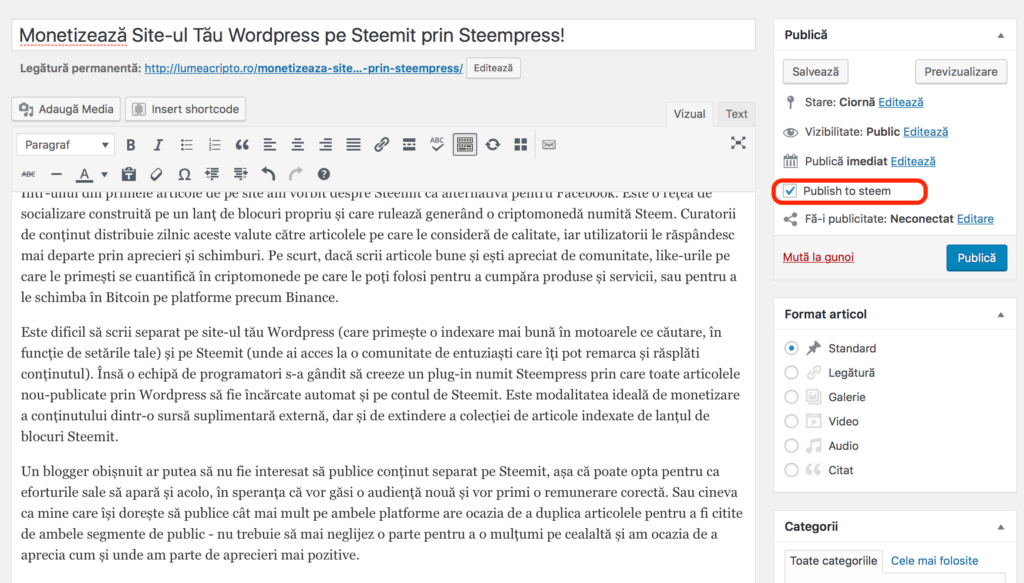Image resolution: width=1024 pixels, height=583 pixels.
Task: Align text left
Action: click(x=270, y=145)
